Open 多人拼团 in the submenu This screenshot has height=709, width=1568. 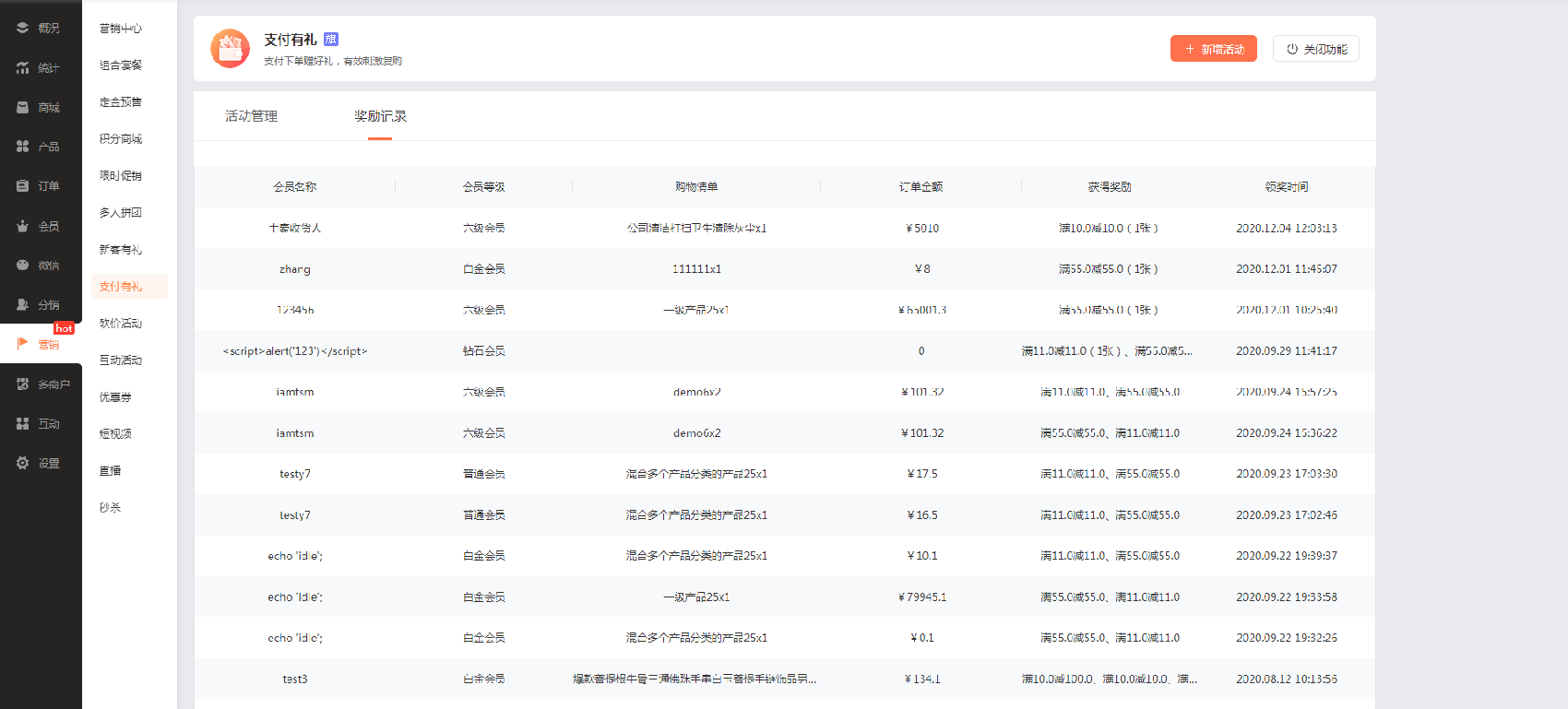(121, 213)
